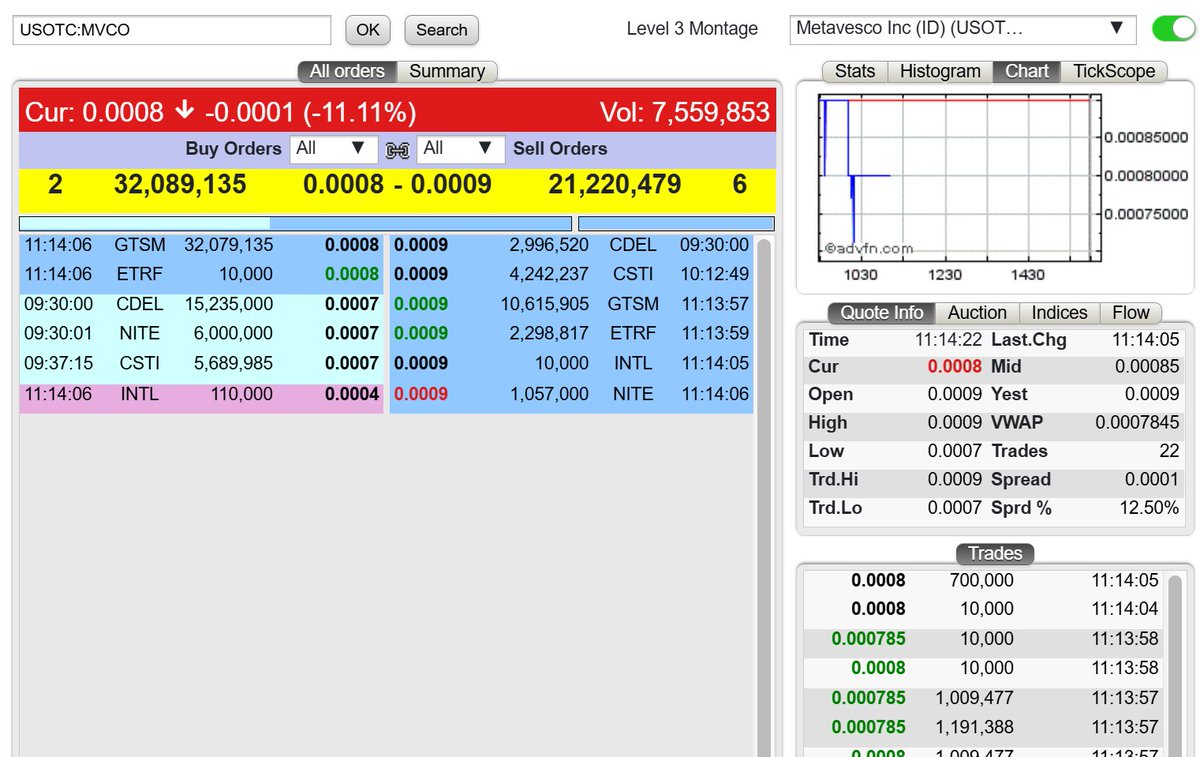Expand the Metavesco Inc symbol dropdown

tap(963, 29)
